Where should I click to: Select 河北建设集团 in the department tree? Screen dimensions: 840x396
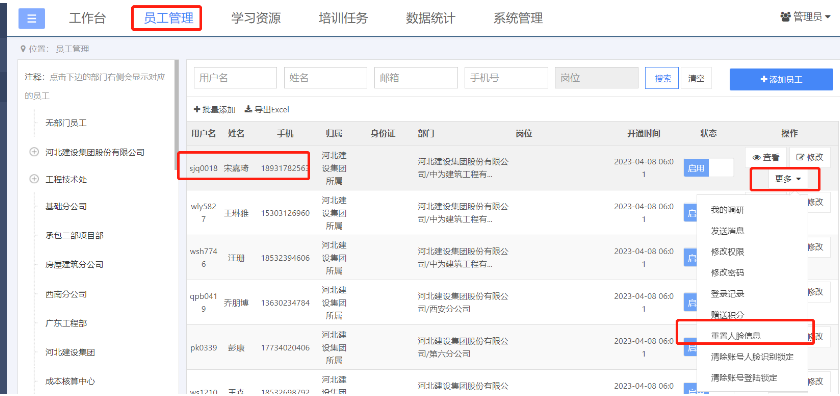[70, 353]
